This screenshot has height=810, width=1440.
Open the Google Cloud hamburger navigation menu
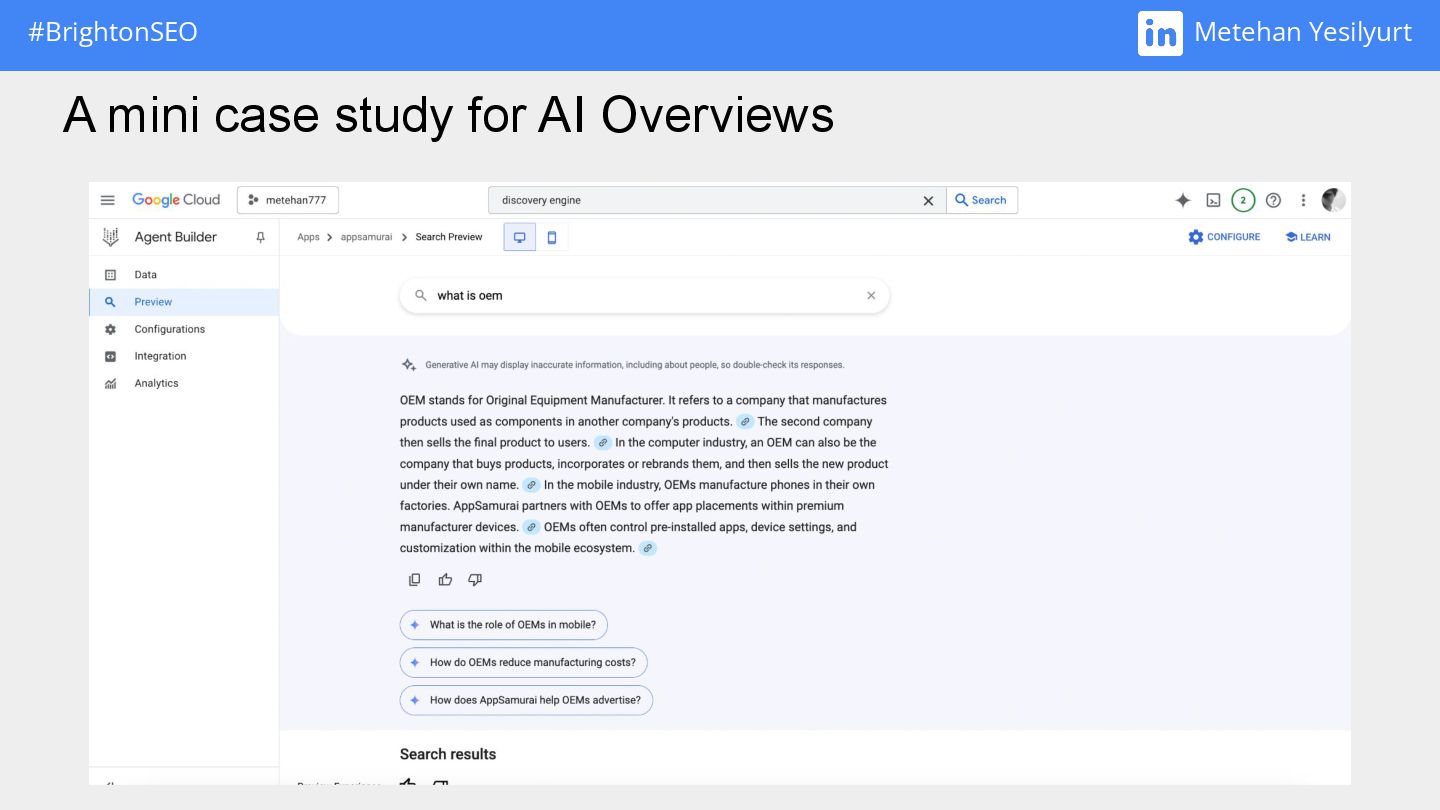click(108, 200)
